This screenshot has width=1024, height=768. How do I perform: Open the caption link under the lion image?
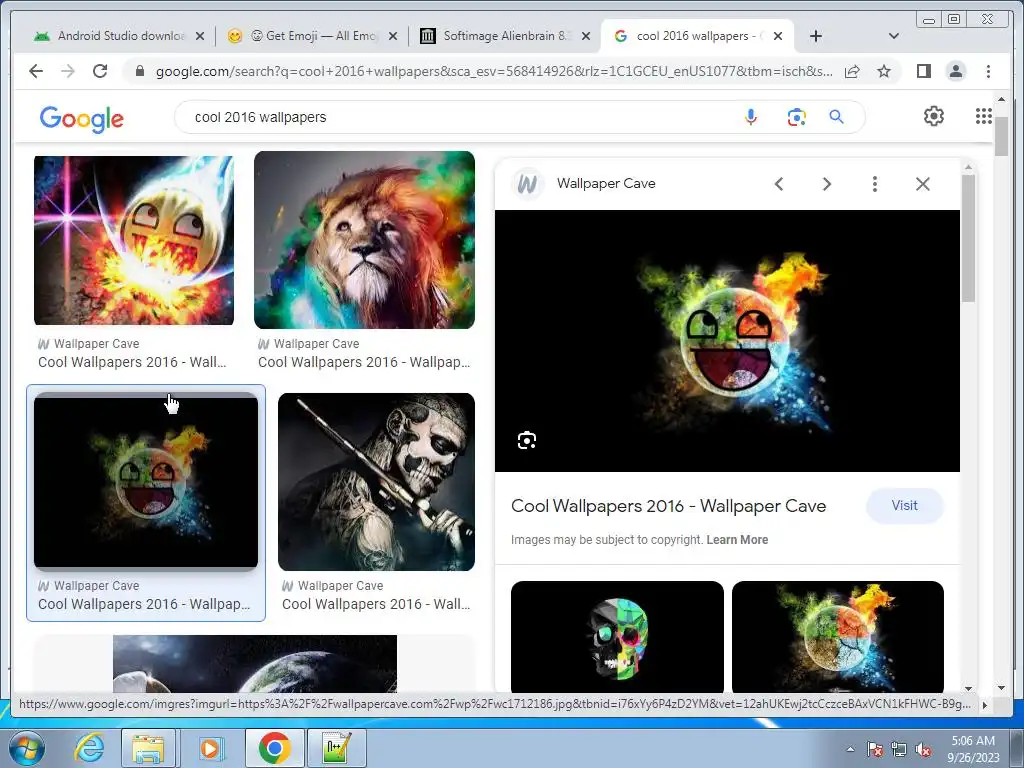coord(364,362)
